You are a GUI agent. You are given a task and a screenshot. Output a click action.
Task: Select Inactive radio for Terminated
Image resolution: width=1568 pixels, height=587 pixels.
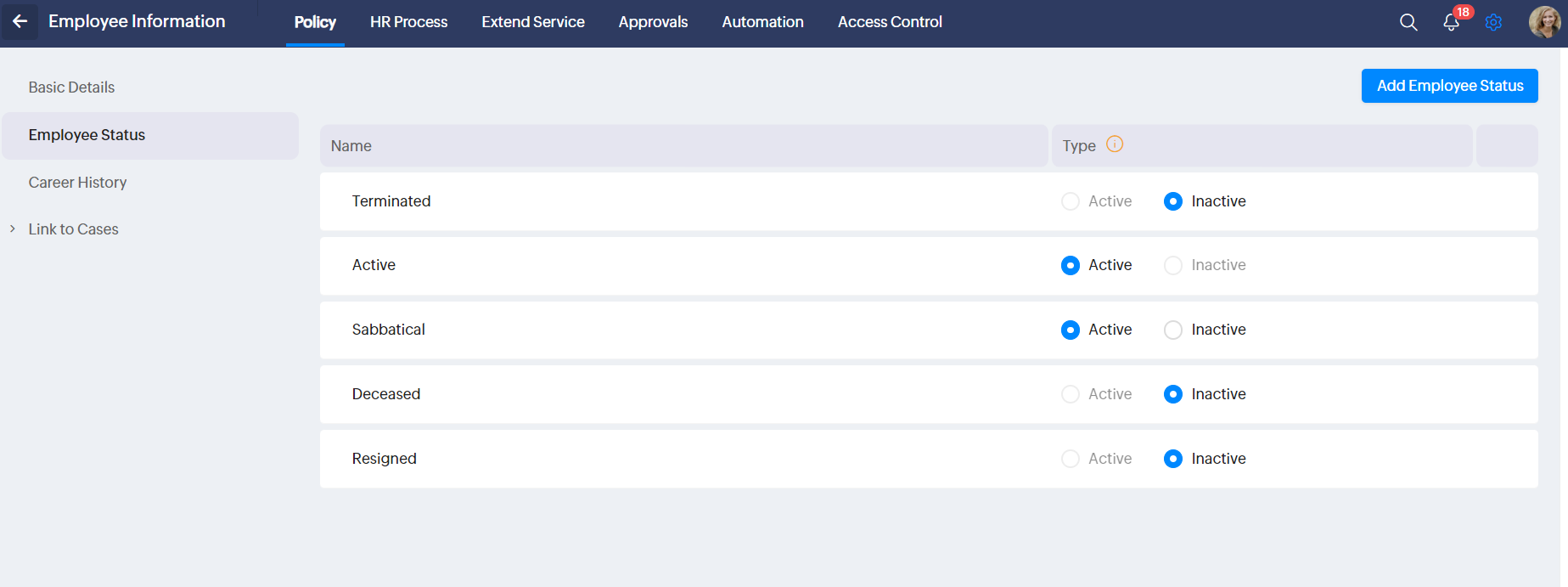[x=1173, y=201]
